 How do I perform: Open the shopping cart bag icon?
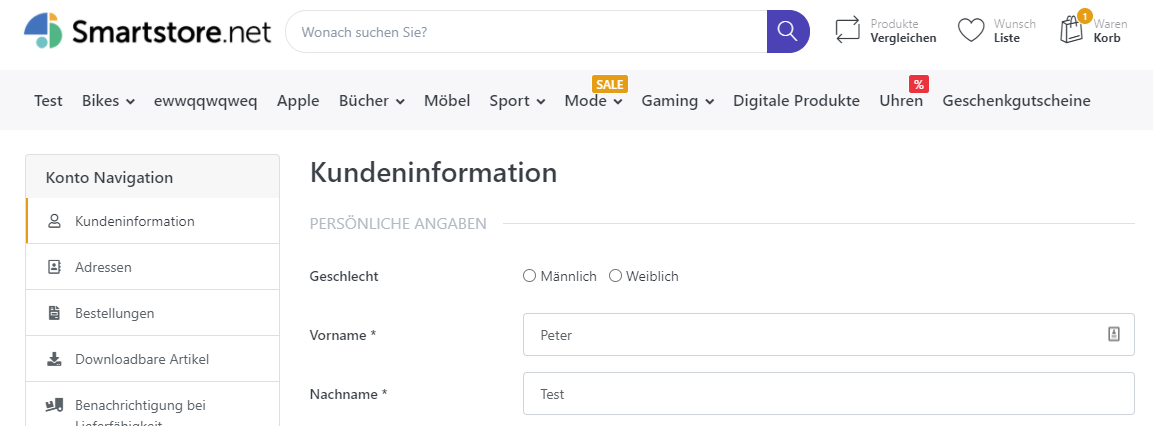click(1072, 30)
